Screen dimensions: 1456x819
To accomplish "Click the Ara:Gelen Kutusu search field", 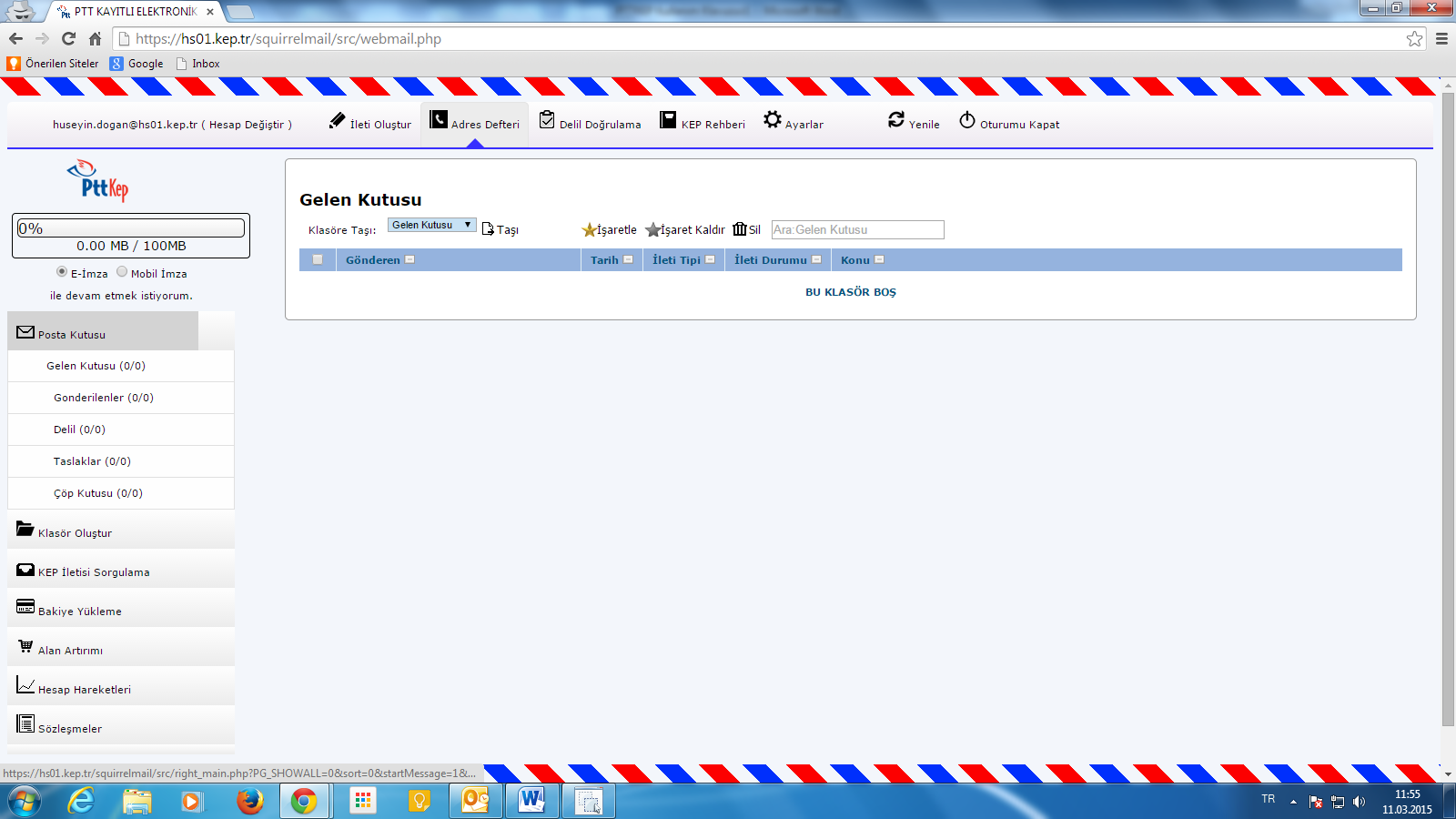I will [x=858, y=229].
